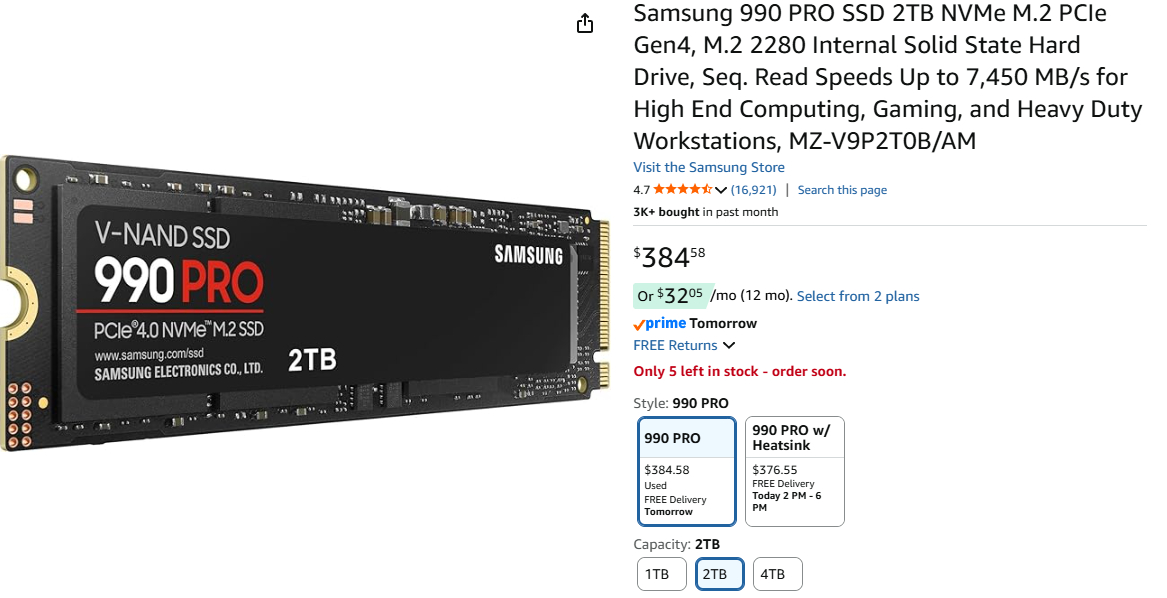
Task: Open the 16,921 ratings link
Action: pyautogui.click(x=754, y=190)
